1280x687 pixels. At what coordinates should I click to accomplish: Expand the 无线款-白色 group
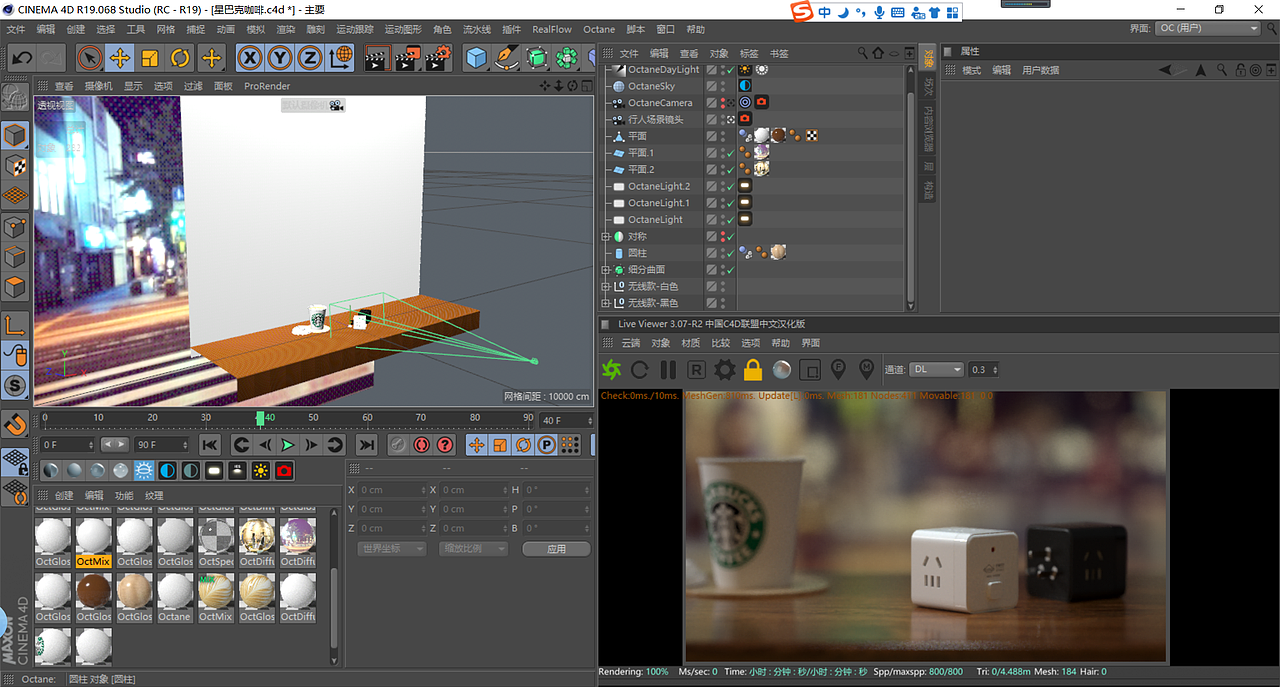[605, 287]
